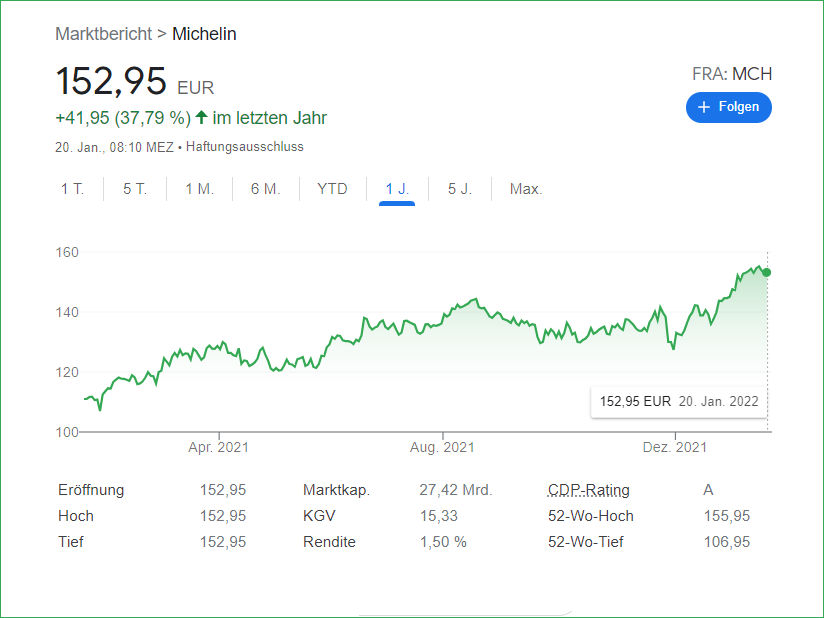824x618 pixels.
Task: Switch to the 1 T. range tab
Action: pos(73,189)
